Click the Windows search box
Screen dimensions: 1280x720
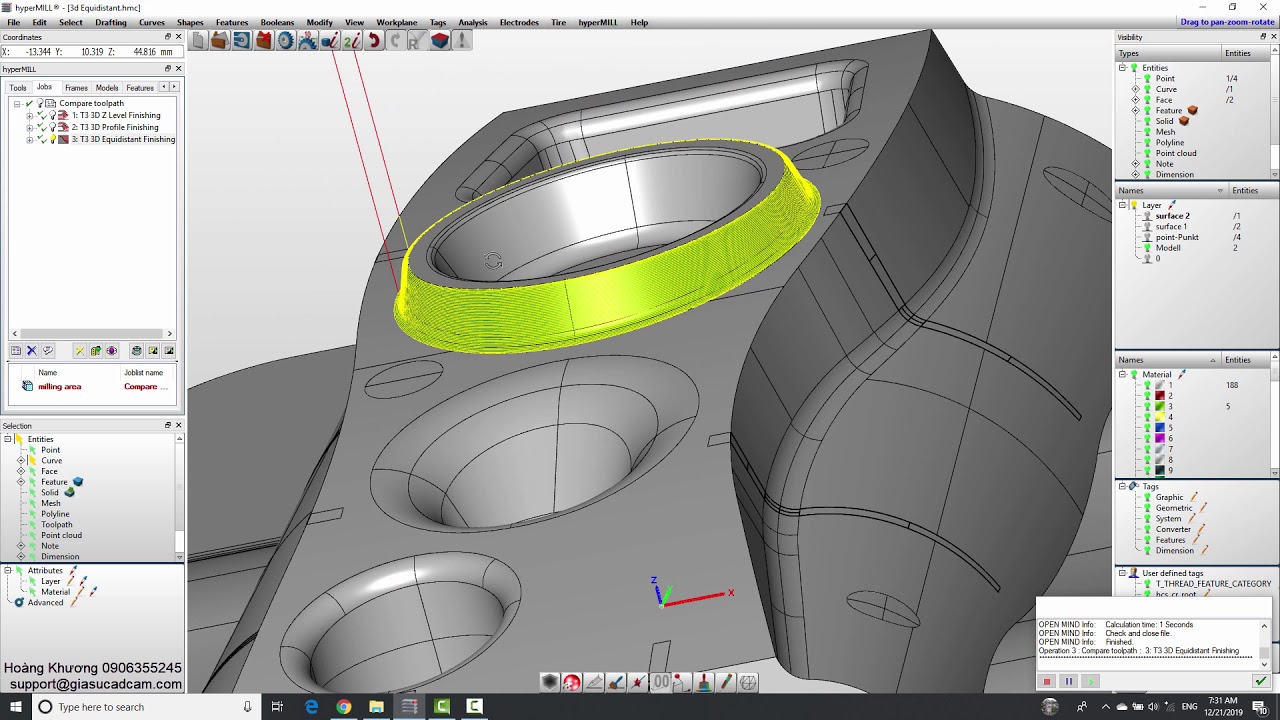click(148, 707)
